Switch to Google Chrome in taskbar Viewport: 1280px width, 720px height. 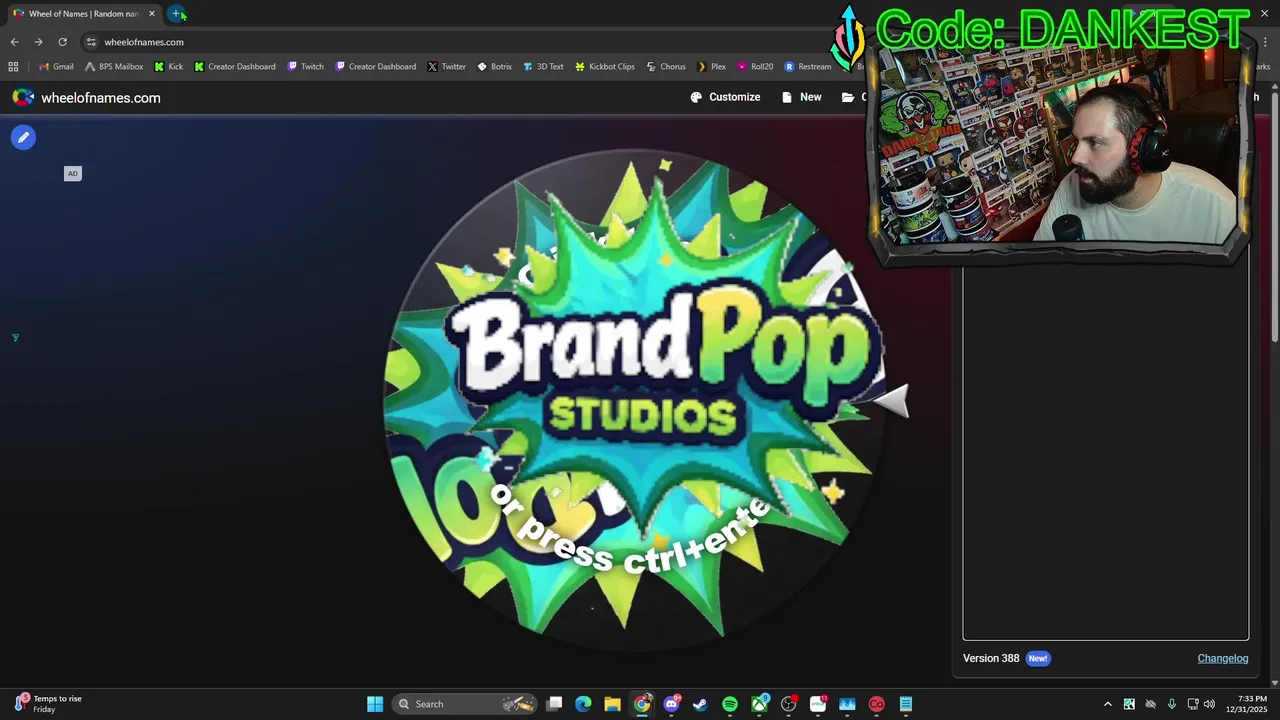(x=642, y=704)
